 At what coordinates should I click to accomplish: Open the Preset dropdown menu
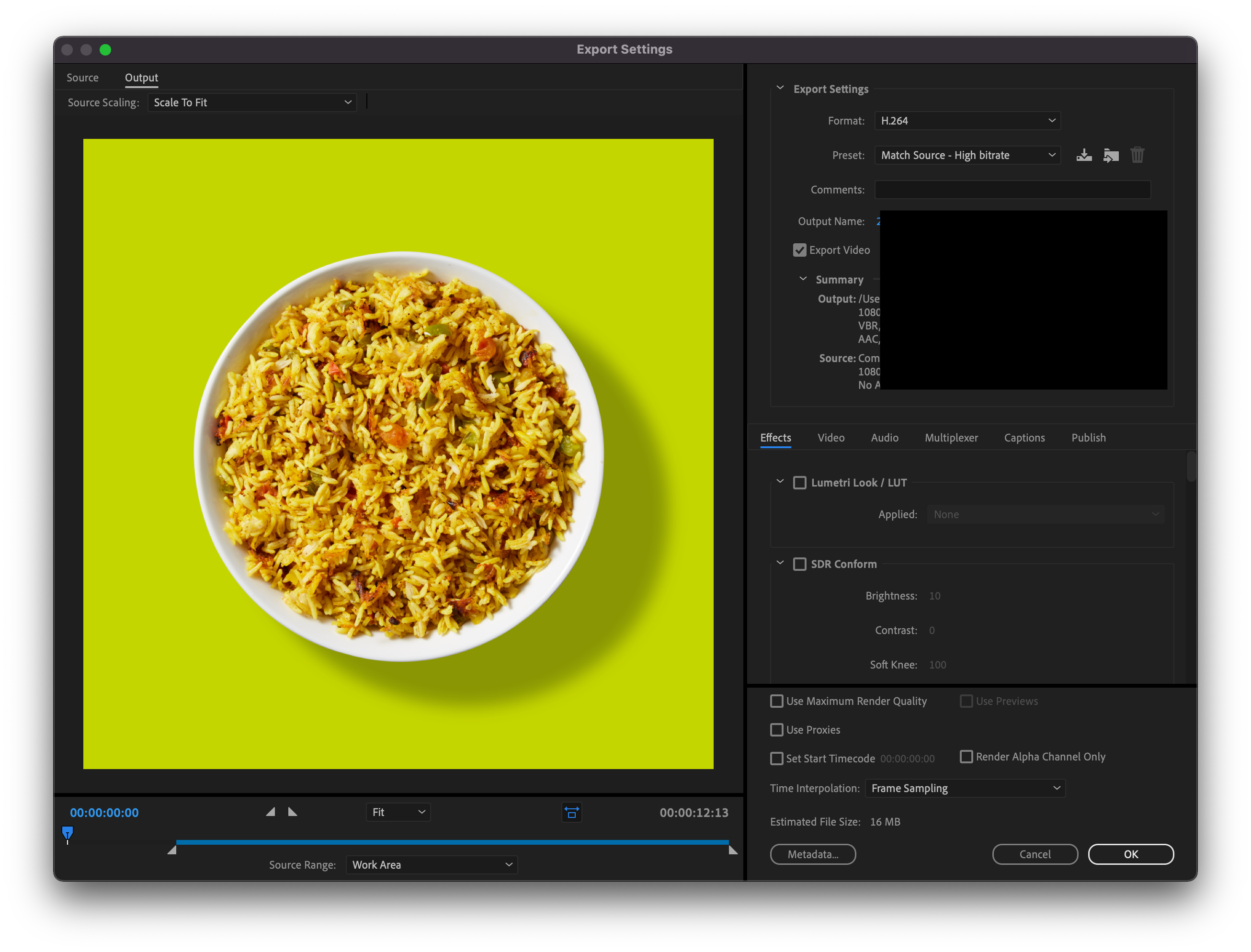click(x=965, y=154)
